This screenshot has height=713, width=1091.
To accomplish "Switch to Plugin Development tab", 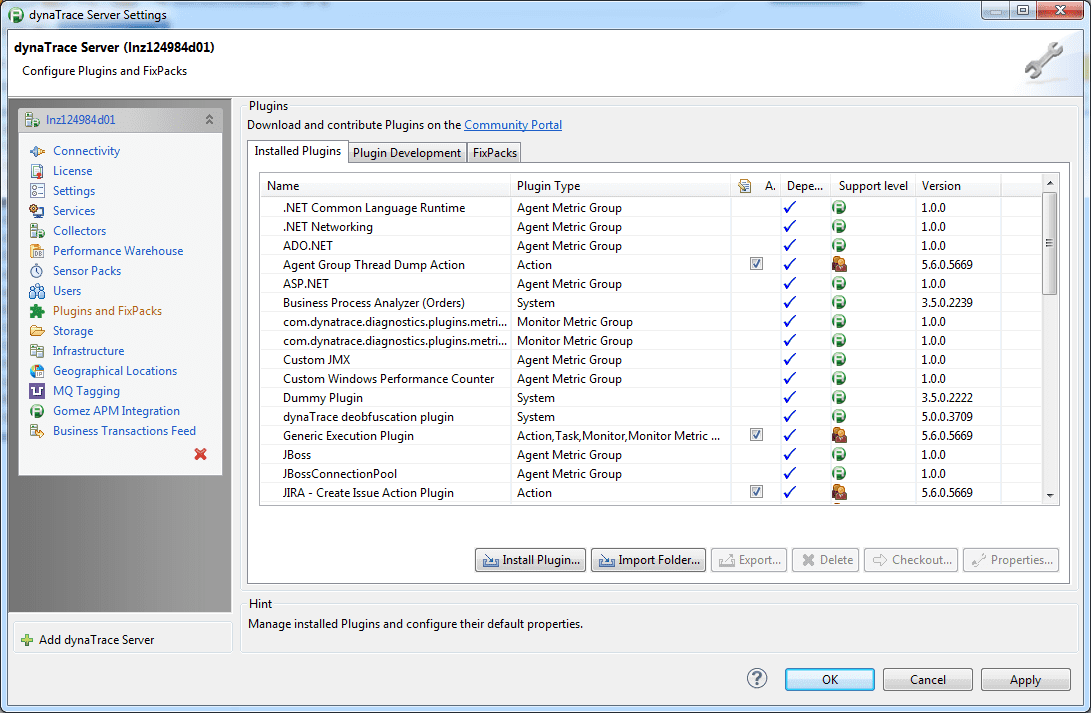I will (x=407, y=153).
